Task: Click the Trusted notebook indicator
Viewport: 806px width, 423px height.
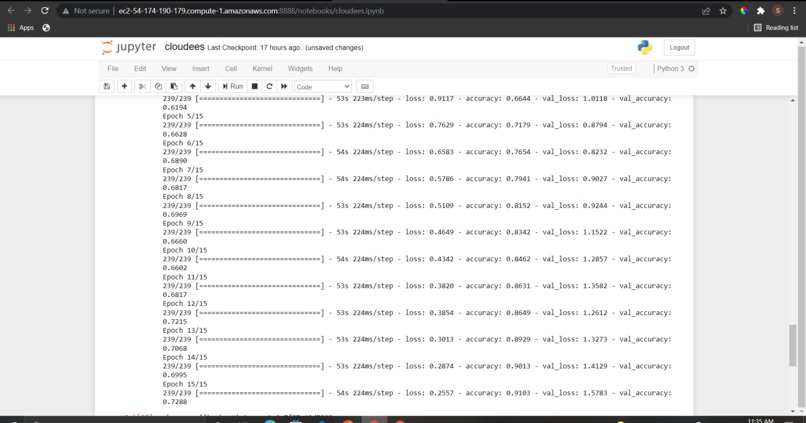Action: [x=621, y=68]
